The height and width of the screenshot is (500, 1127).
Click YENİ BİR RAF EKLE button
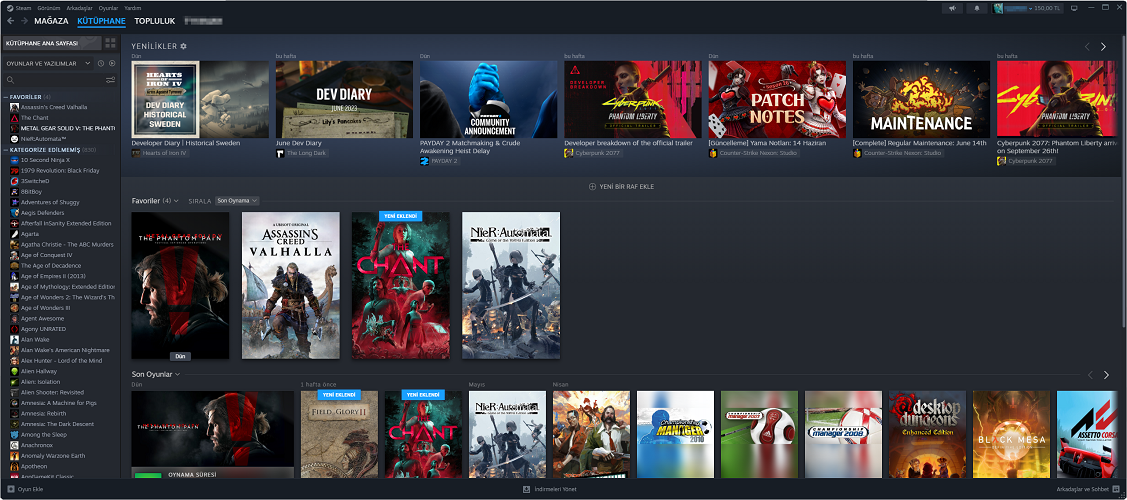tap(621, 187)
